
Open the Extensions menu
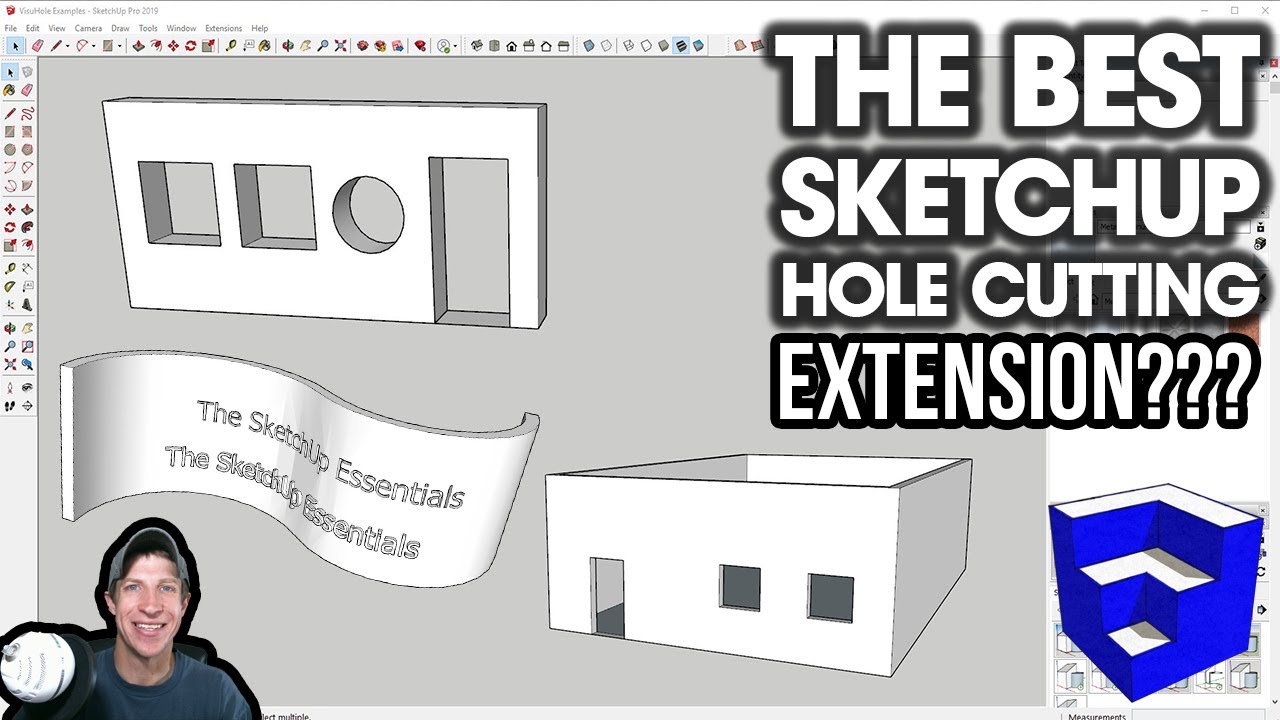[x=223, y=28]
